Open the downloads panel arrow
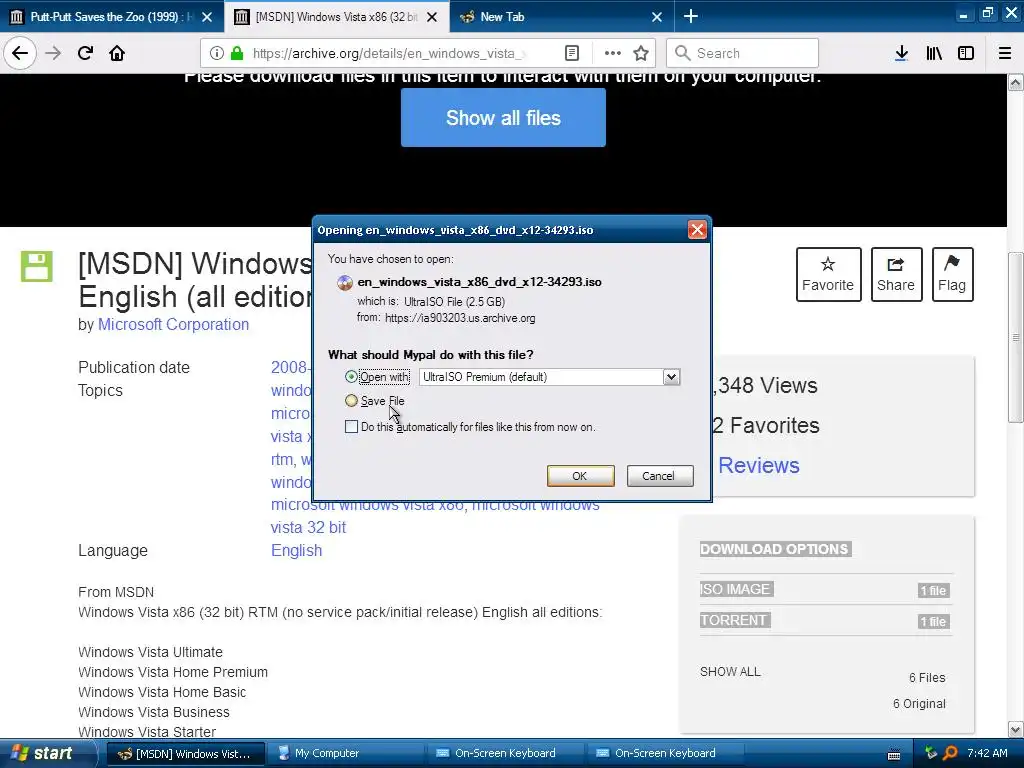The height and width of the screenshot is (768, 1024). 901,53
